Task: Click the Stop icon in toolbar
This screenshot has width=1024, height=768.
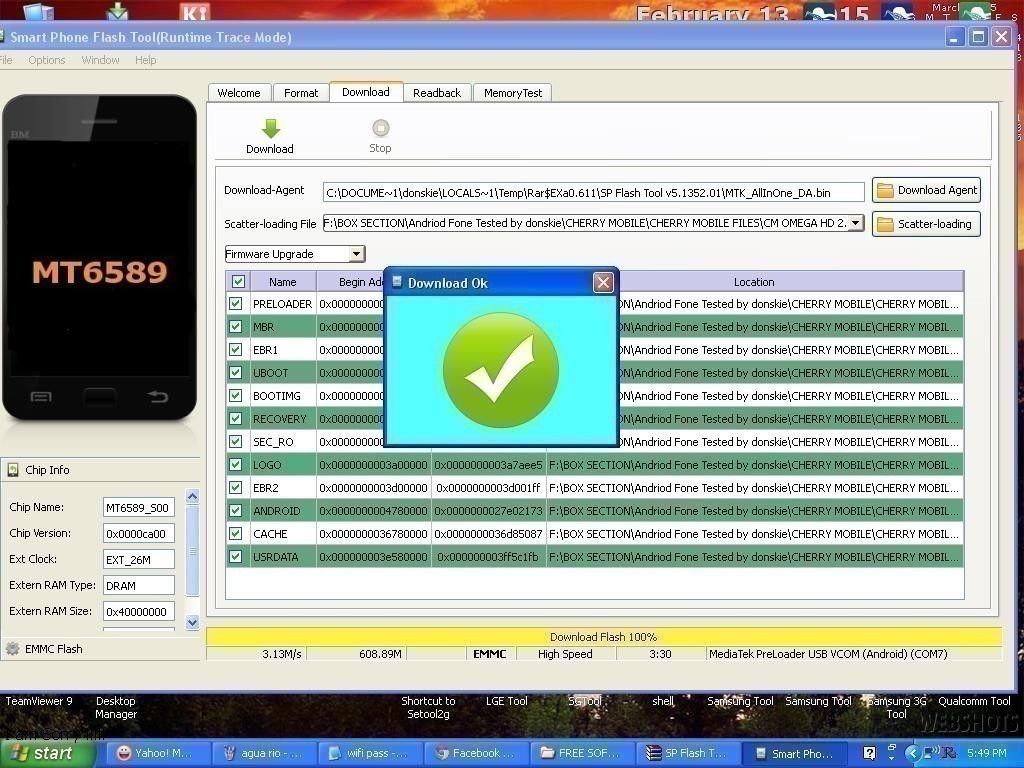Action: pos(380,127)
